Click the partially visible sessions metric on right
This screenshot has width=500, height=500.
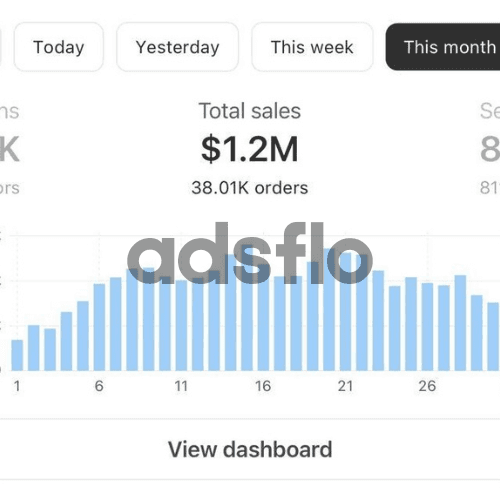pyautogui.click(x=490, y=149)
